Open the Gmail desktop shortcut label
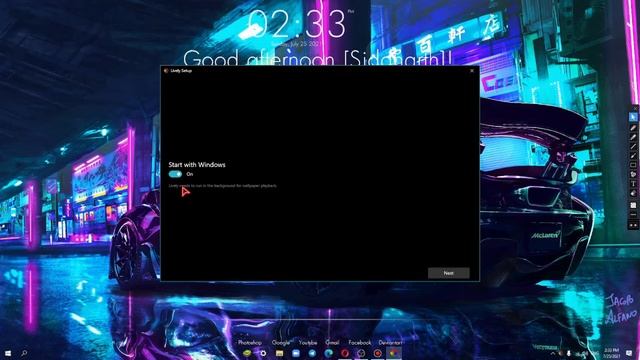 pyautogui.click(x=332, y=342)
